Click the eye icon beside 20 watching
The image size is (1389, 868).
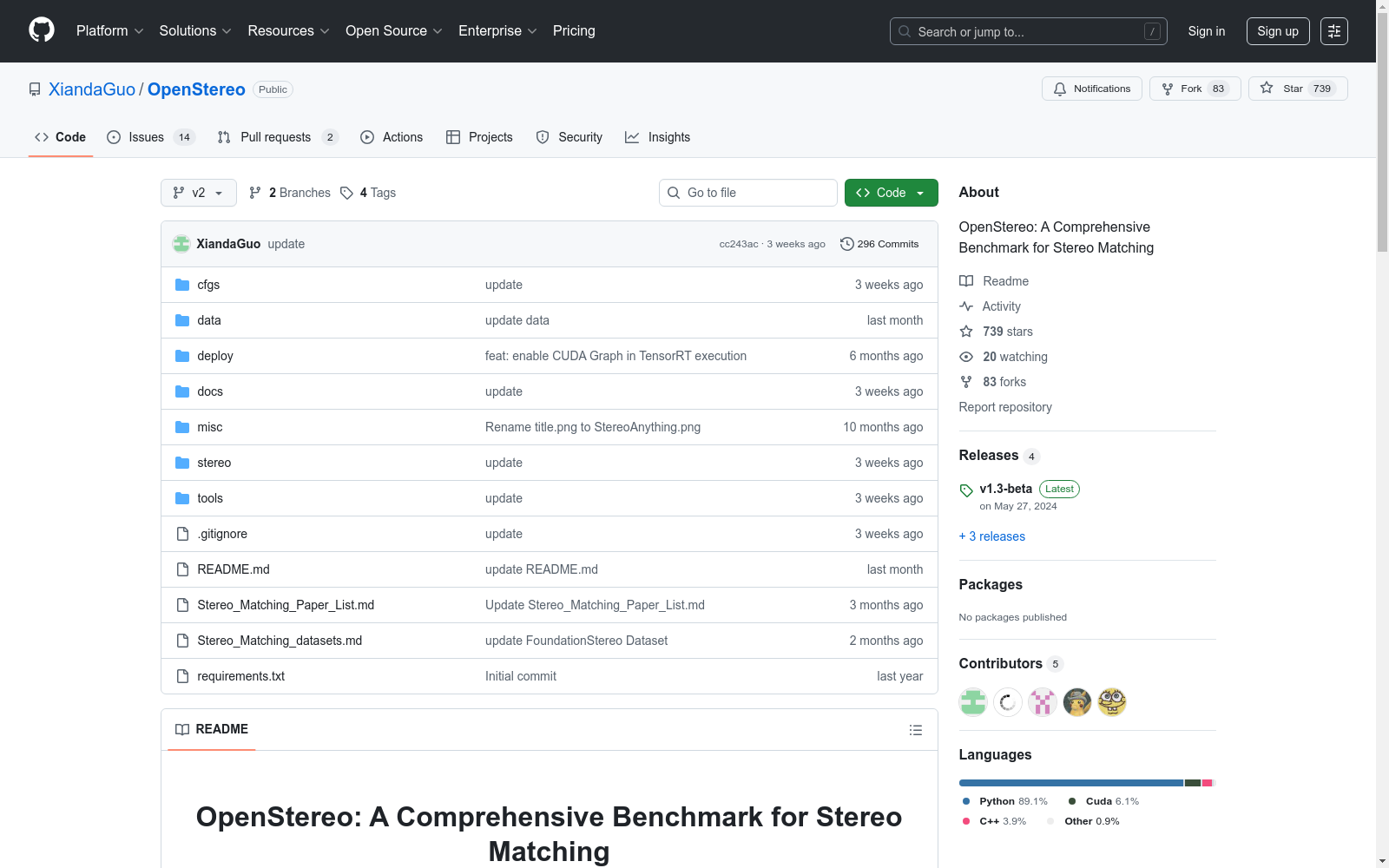click(x=966, y=357)
